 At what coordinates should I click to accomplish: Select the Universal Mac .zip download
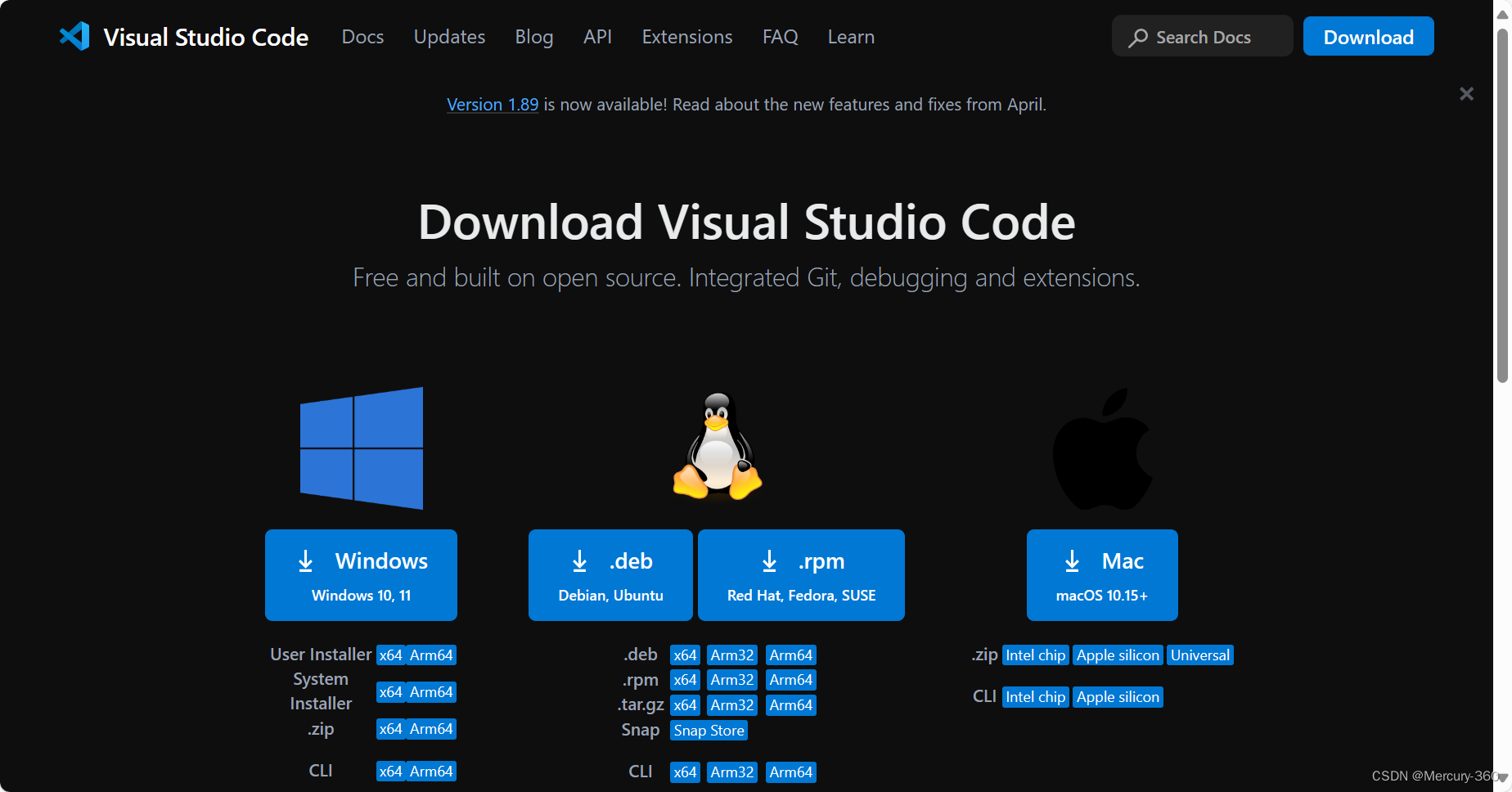click(1199, 655)
